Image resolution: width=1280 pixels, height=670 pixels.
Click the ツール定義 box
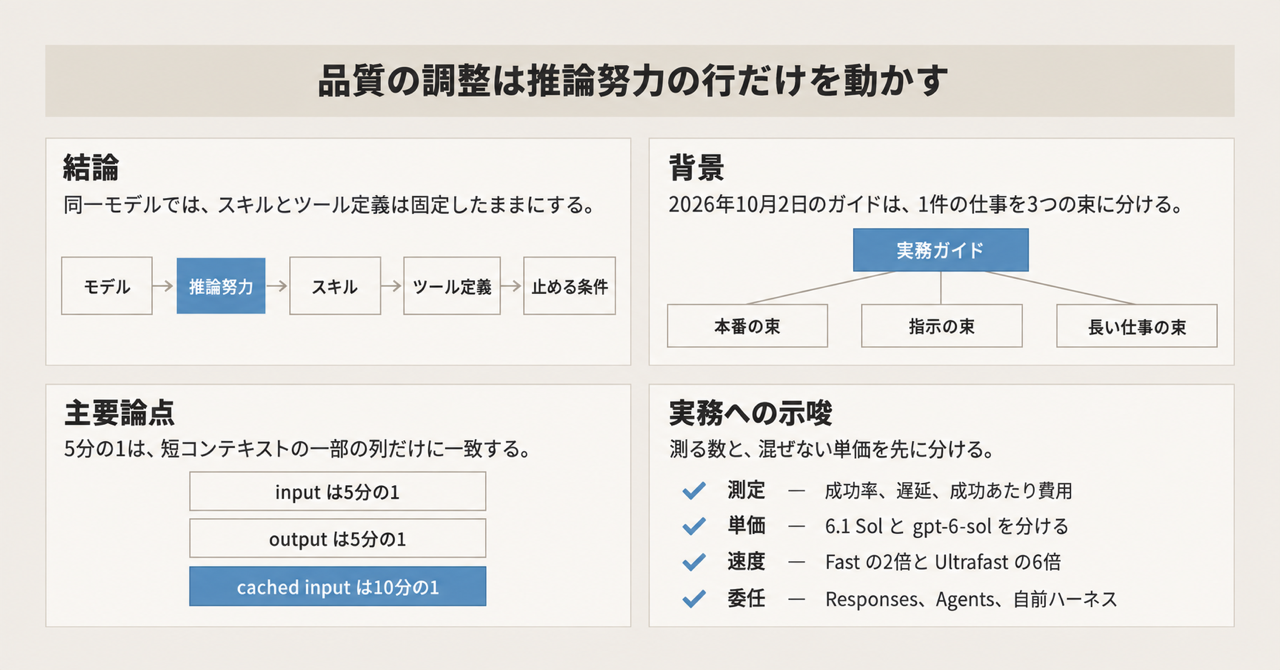[x=452, y=286]
